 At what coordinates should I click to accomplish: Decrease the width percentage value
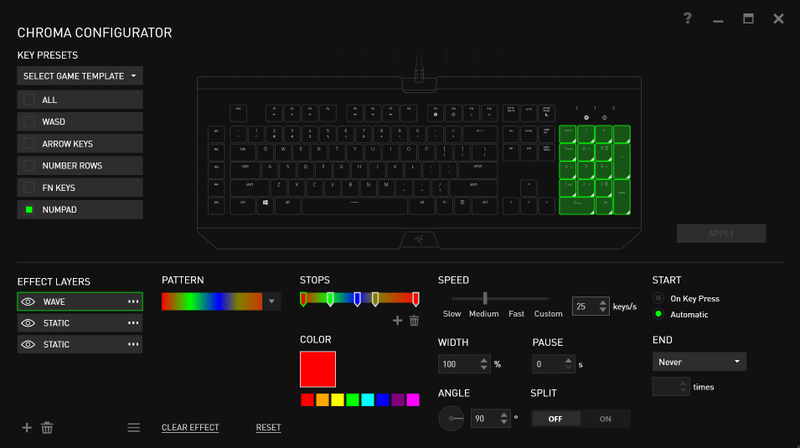484,367
